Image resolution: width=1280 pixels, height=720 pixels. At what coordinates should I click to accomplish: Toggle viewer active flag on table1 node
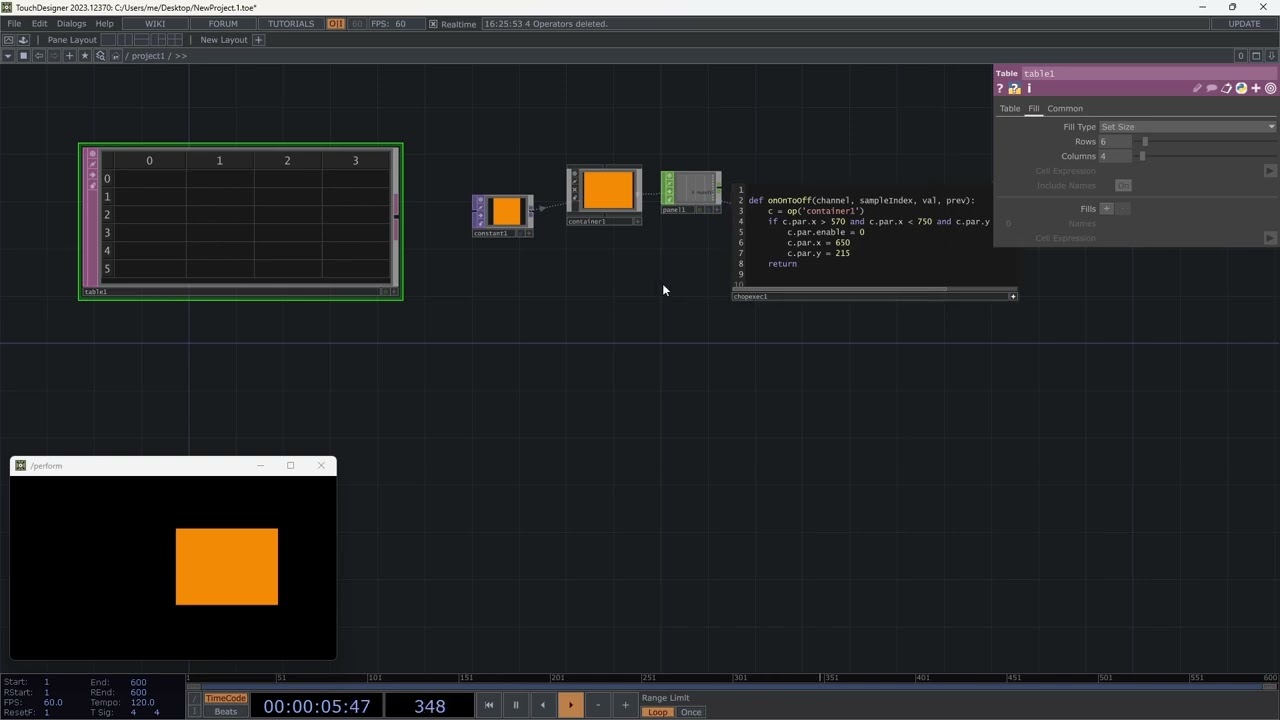click(393, 292)
